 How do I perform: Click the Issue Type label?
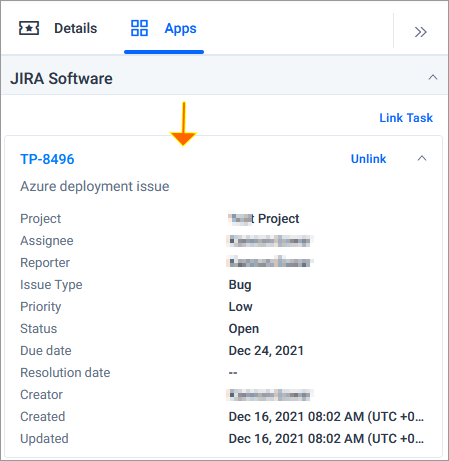(x=51, y=285)
